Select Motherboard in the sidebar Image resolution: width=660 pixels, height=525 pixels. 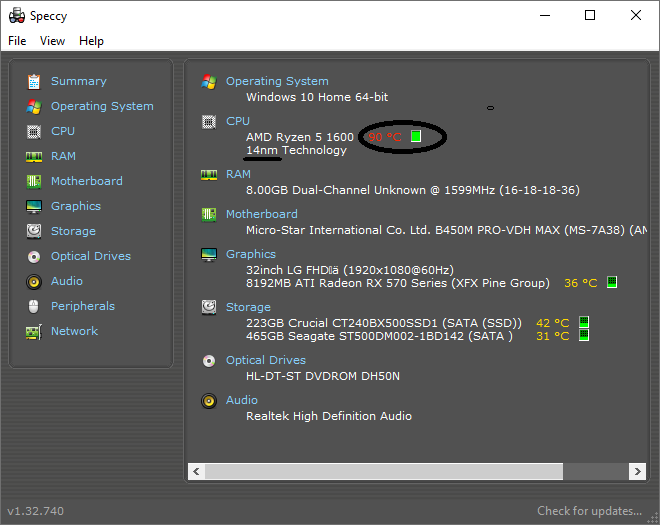(87, 181)
